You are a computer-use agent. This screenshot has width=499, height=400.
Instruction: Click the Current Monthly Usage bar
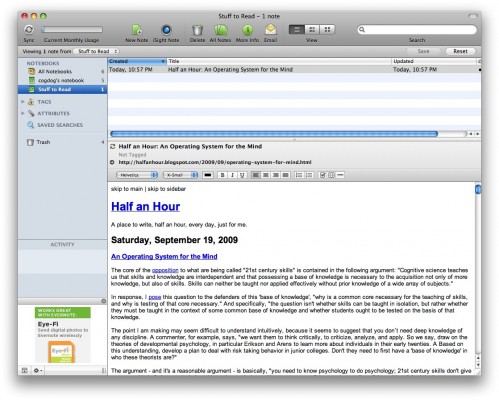click(x=72, y=30)
